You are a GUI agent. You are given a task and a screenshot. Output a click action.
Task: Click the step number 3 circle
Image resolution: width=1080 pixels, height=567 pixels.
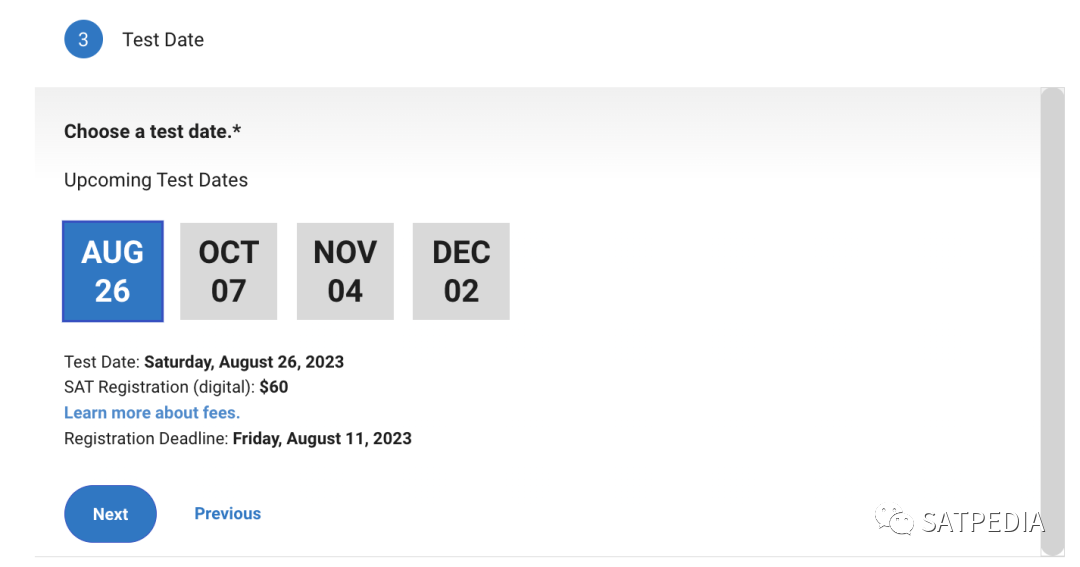[x=83, y=40]
